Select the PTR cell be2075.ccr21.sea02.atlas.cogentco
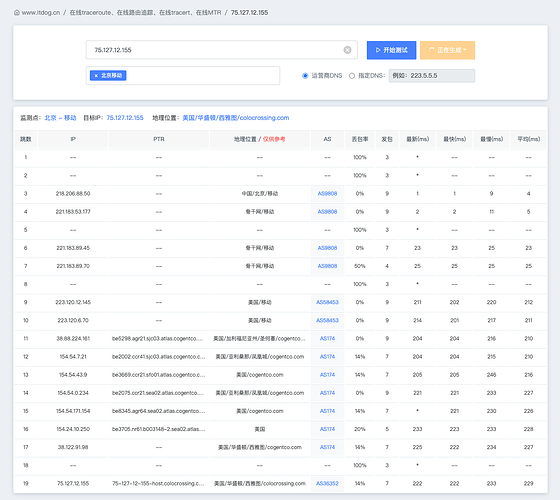 [x=158, y=393]
